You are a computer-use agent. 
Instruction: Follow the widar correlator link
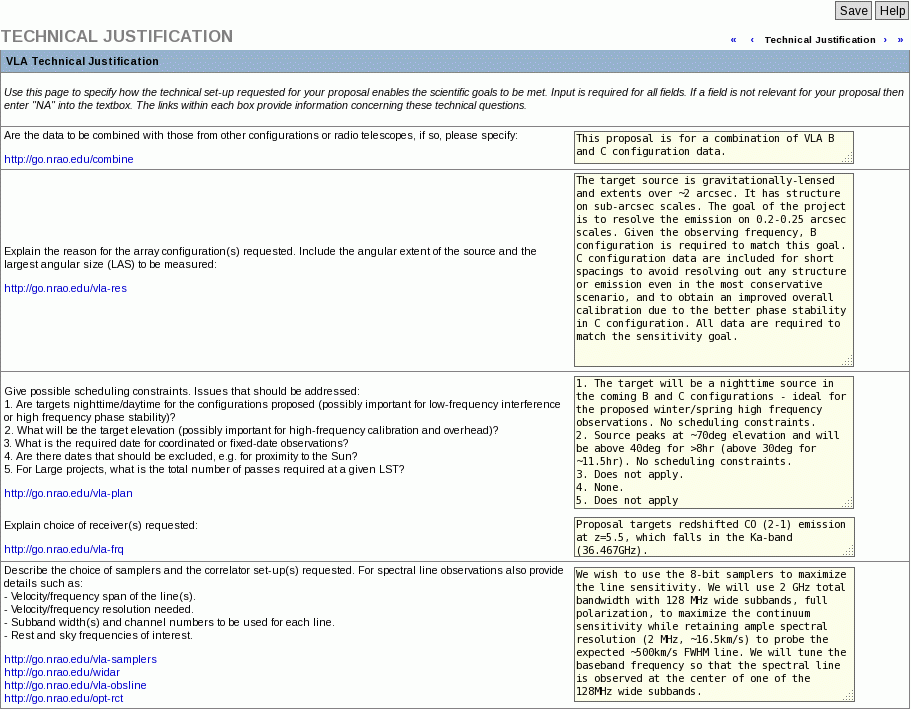(x=61, y=672)
